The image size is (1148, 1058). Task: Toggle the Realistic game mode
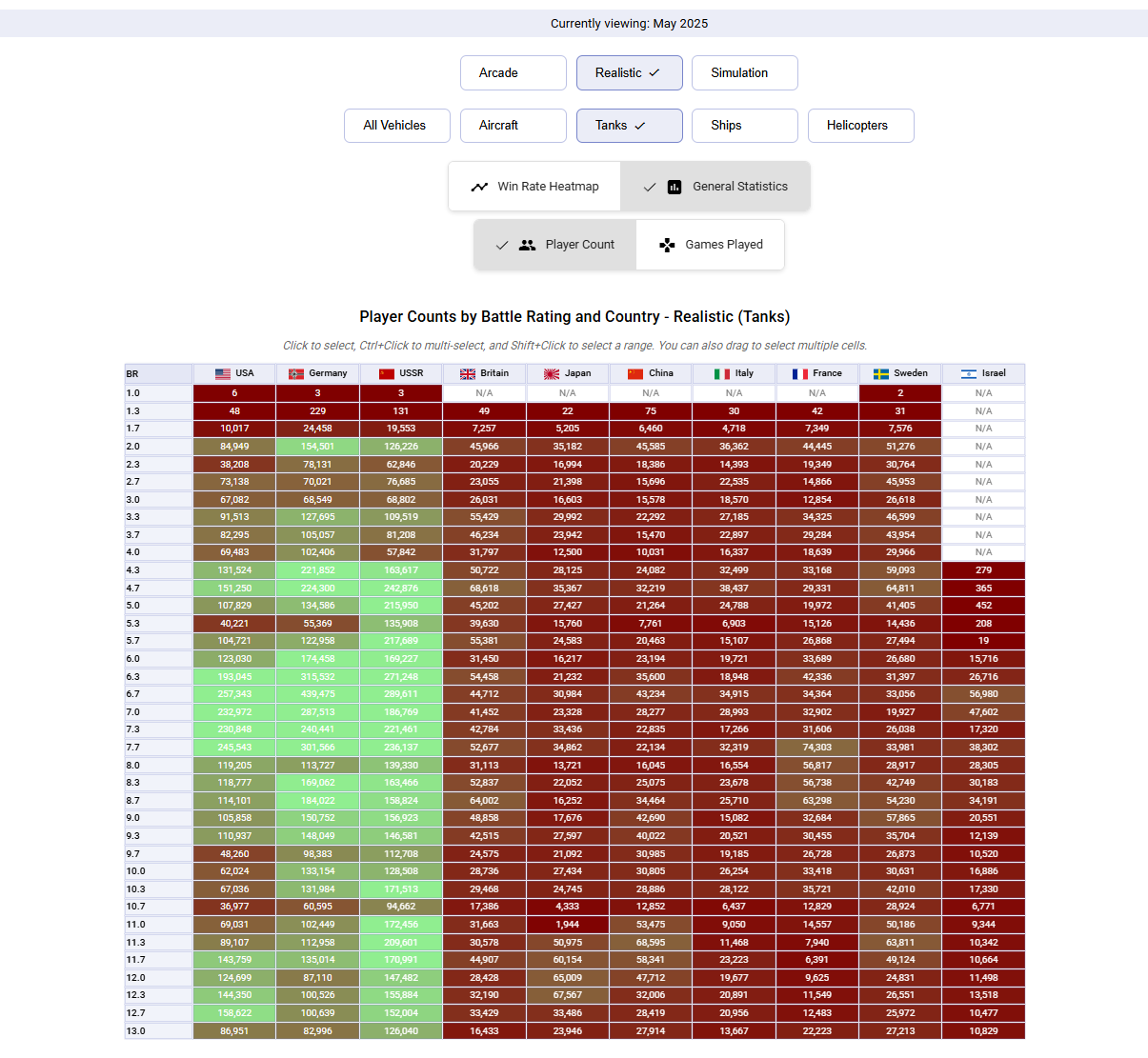[630, 73]
